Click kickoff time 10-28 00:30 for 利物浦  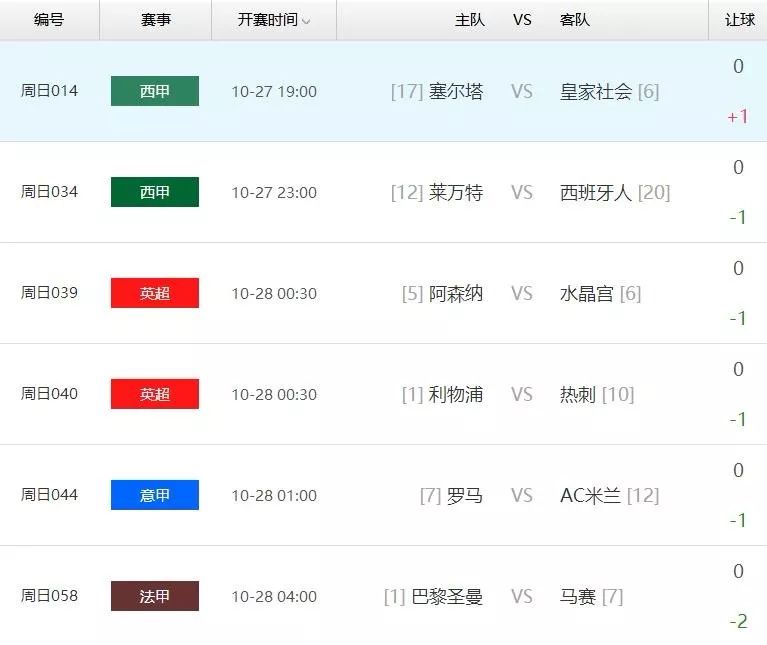click(x=274, y=395)
